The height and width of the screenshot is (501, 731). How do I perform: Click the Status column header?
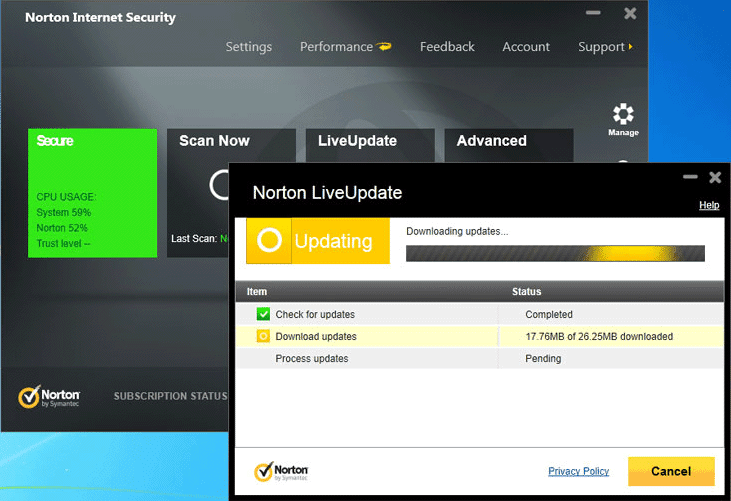(526, 291)
